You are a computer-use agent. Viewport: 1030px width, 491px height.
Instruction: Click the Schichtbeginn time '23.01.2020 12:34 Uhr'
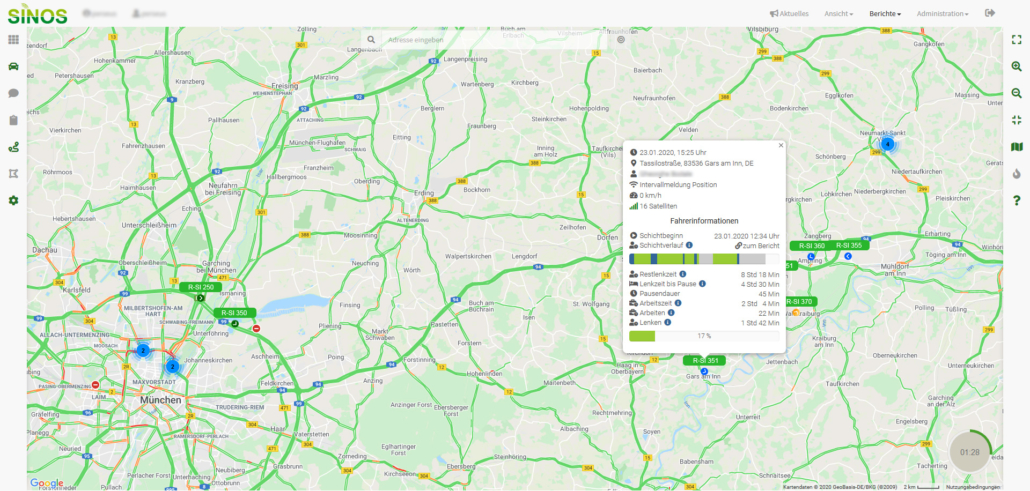(x=746, y=235)
